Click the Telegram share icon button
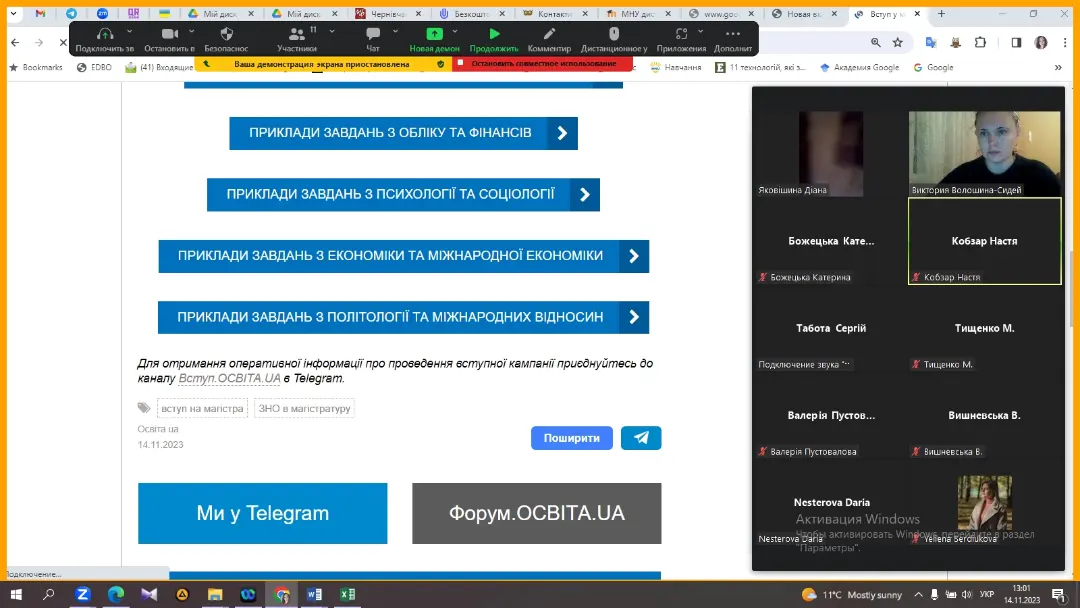Image resolution: width=1080 pixels, height=608 pixels. [x=641, y=438]
